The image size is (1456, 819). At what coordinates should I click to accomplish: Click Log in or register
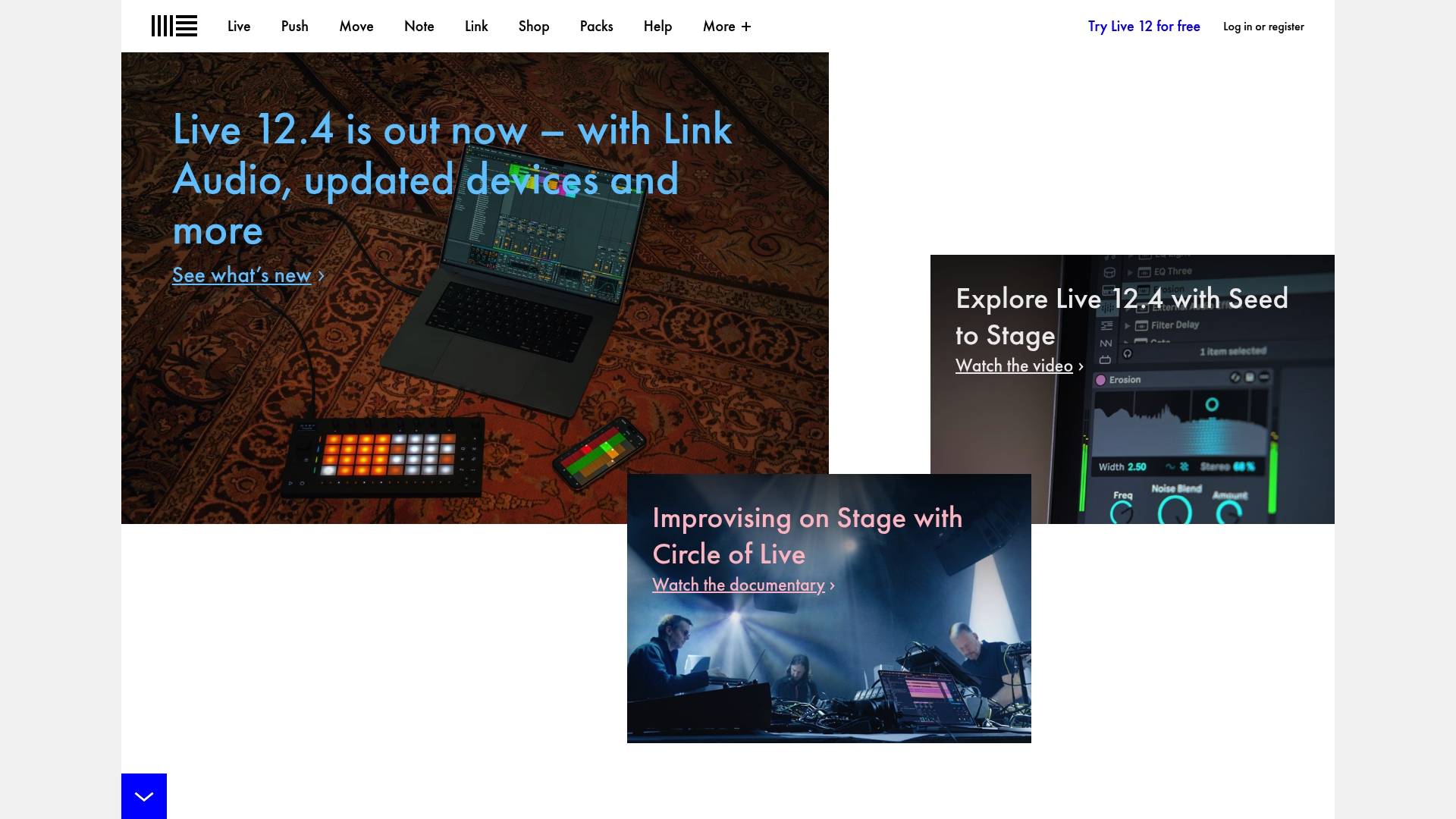click(1263, 26)
